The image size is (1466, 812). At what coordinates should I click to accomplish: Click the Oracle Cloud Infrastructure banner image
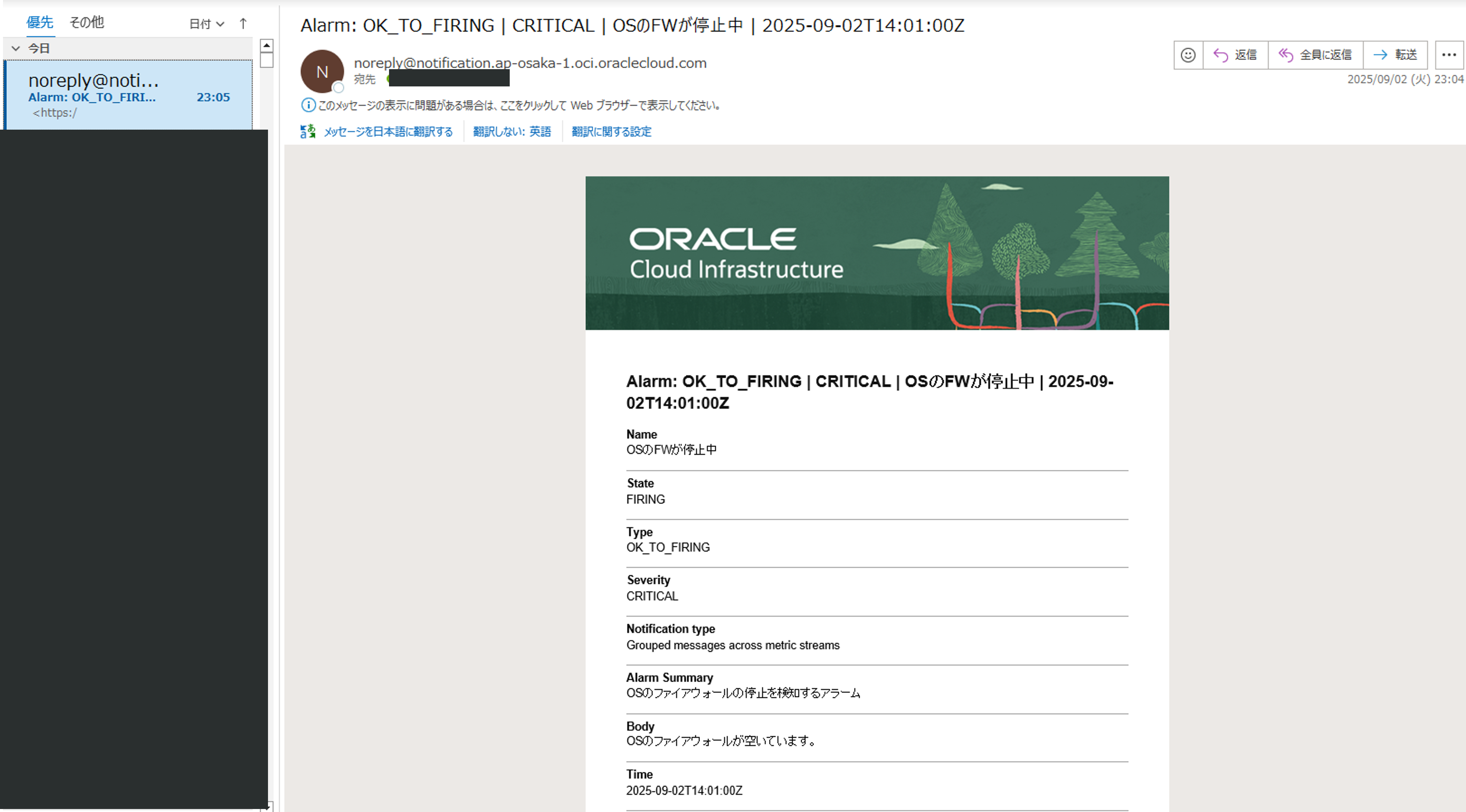click(x=876, y=253)
